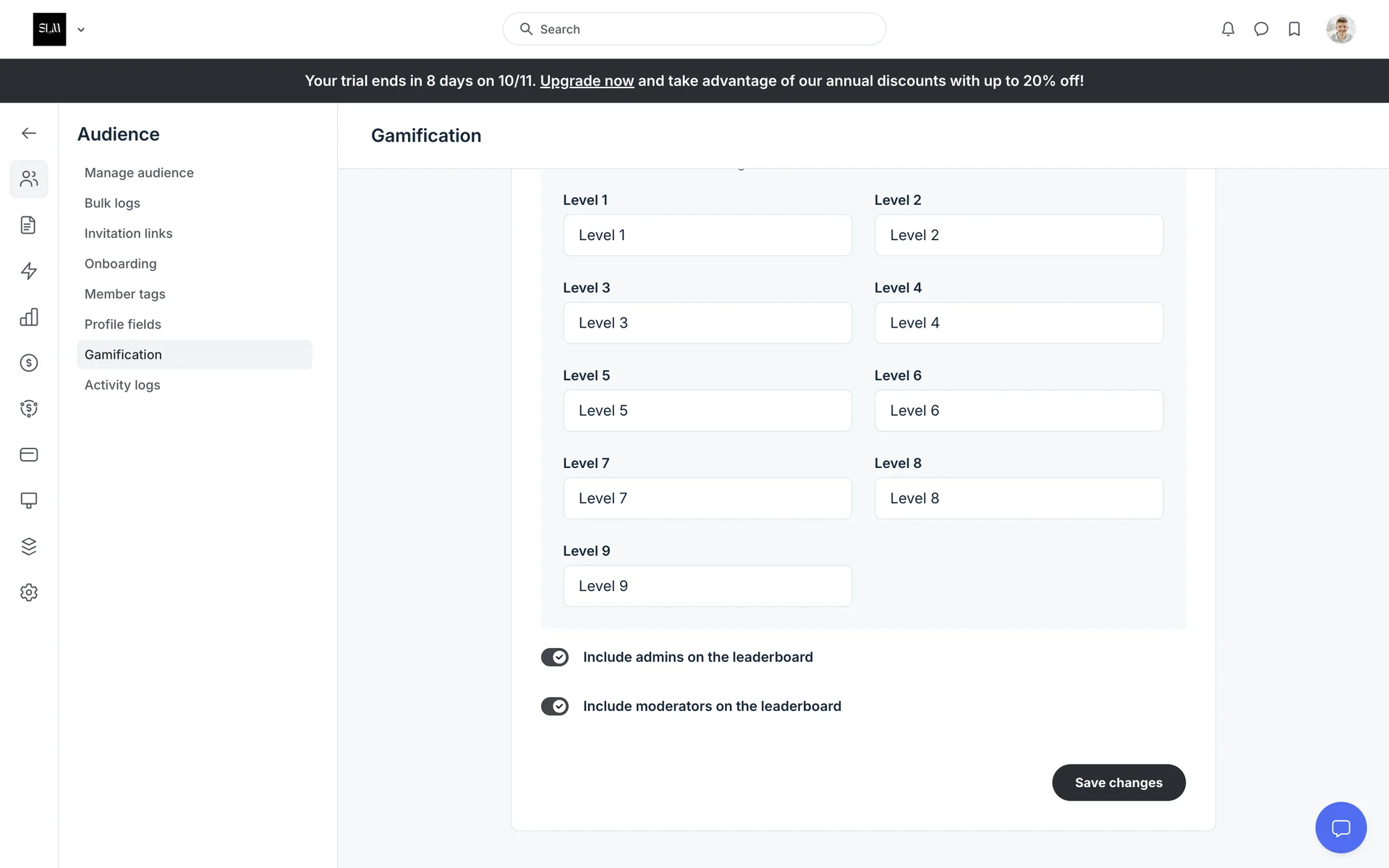The image size is (1389, 868).
Task: Expand the community switcher dropdown arrow
Action: click(x=81, y=30)
